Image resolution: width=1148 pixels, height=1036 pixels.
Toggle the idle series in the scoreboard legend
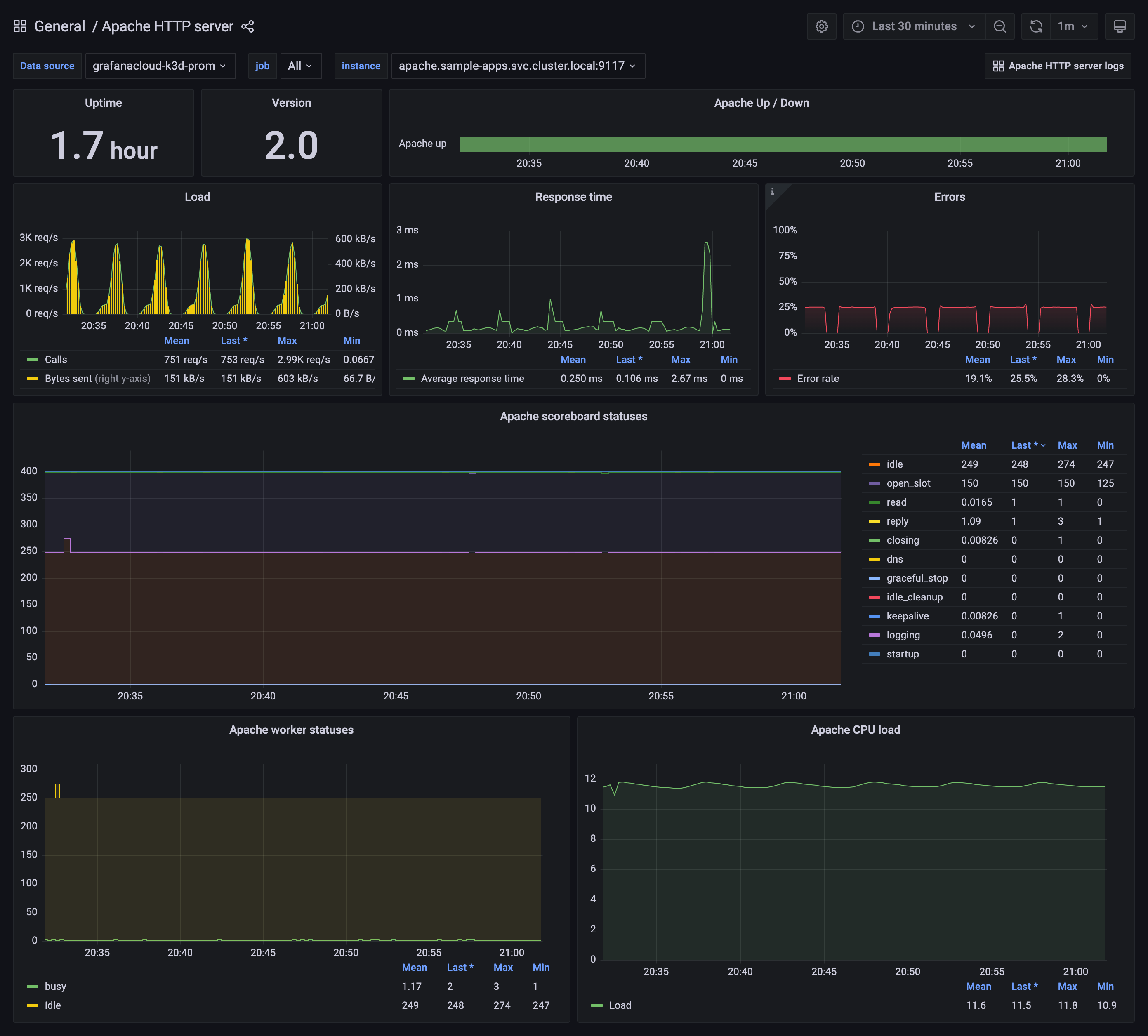point(894,464)
